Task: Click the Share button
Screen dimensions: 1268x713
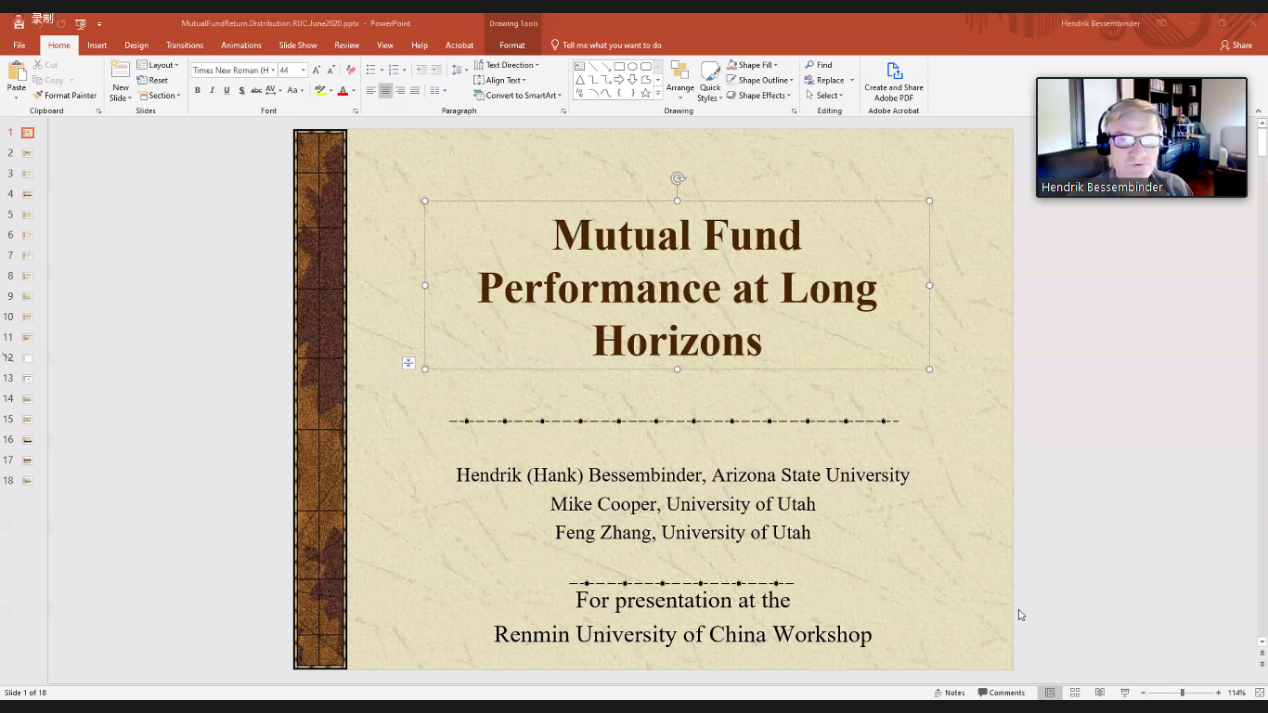Action: pos(1236,45)
